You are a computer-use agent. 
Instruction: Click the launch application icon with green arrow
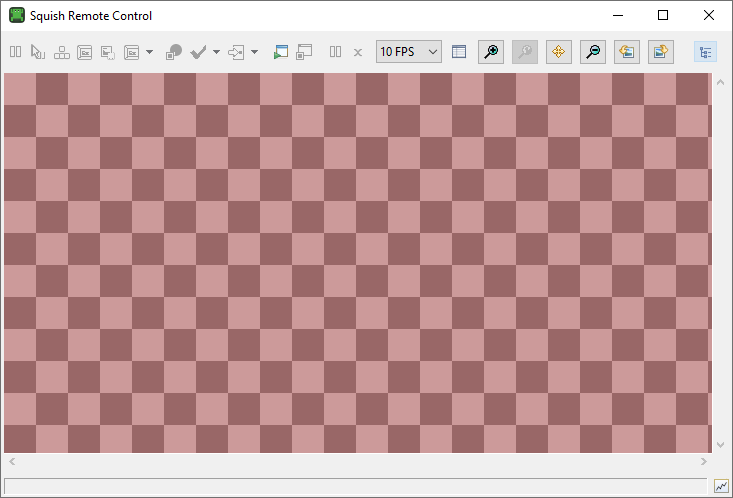(x=280, y=52)
